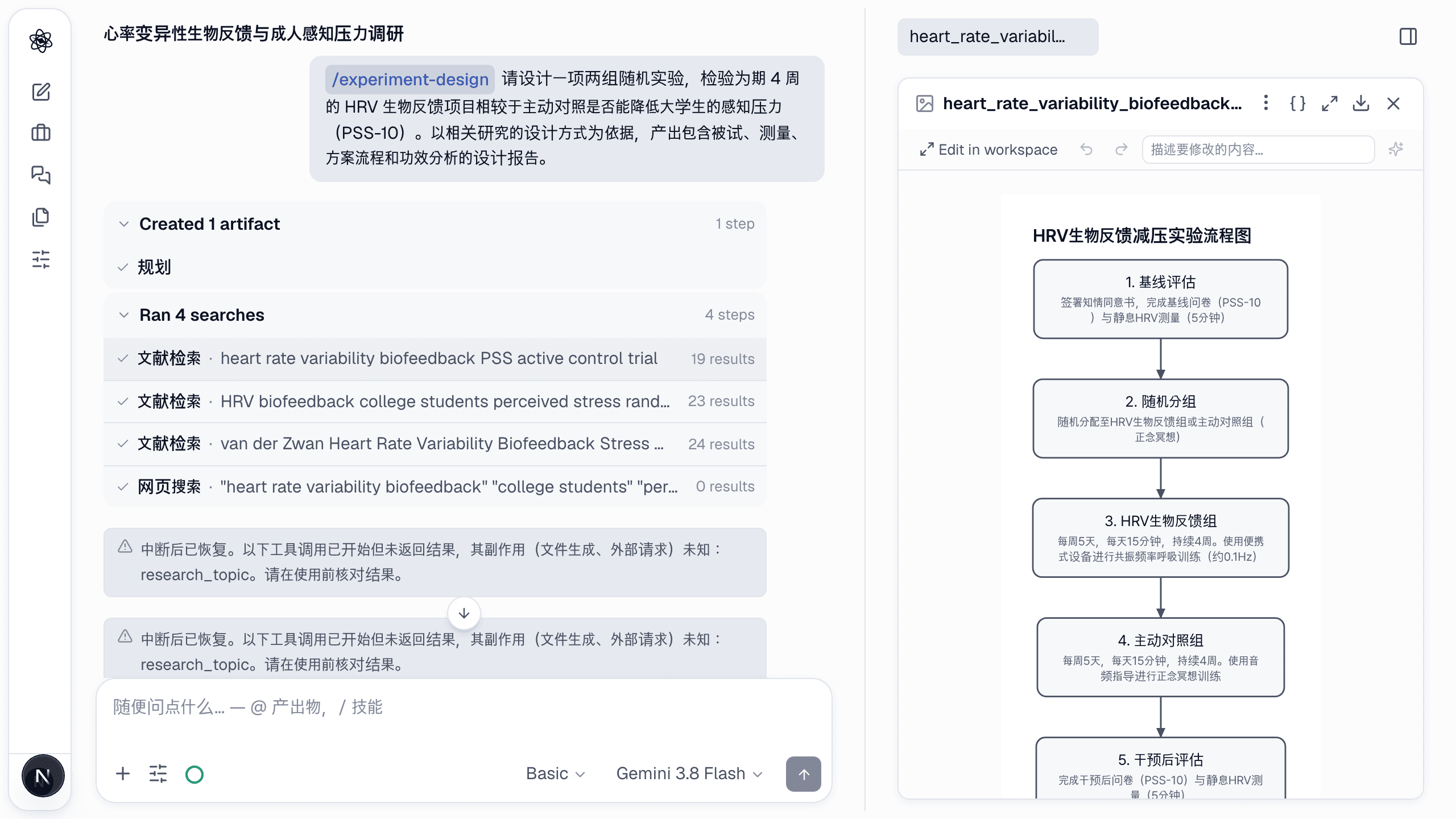
Task: Open the copied documents artifacts icon
Action: (41, 217)
